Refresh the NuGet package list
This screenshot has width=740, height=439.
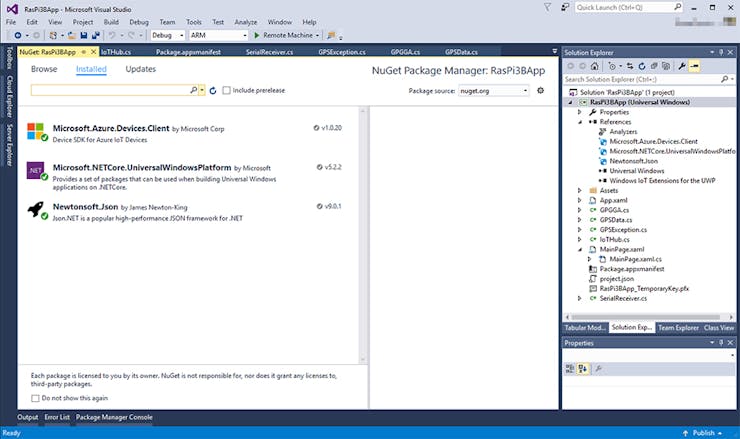click(213, 91)
